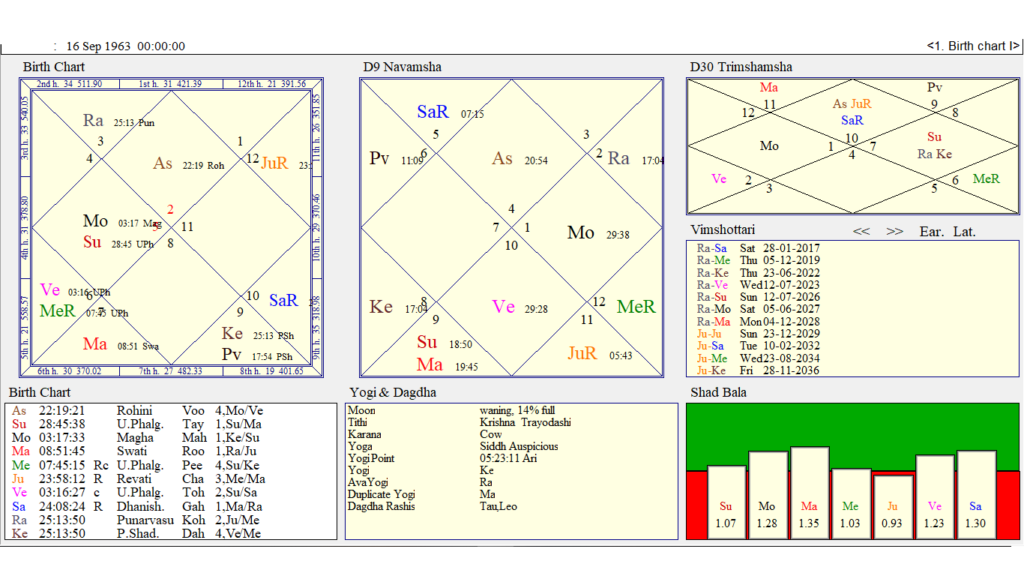Select the Ra-Me dasha row dated 05-12-2019
Screen dimensions: 1024x576
pos(758,260)
